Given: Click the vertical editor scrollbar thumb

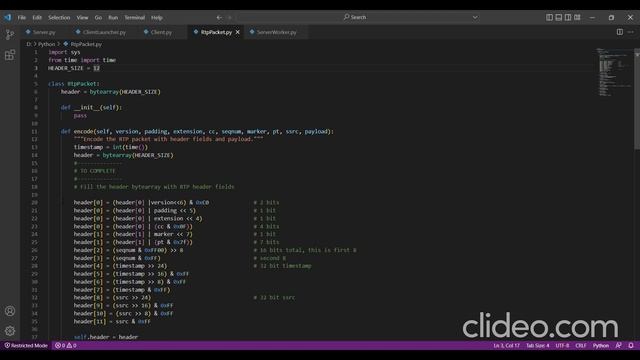Looking at the screenshot, I should click(637, 100).
